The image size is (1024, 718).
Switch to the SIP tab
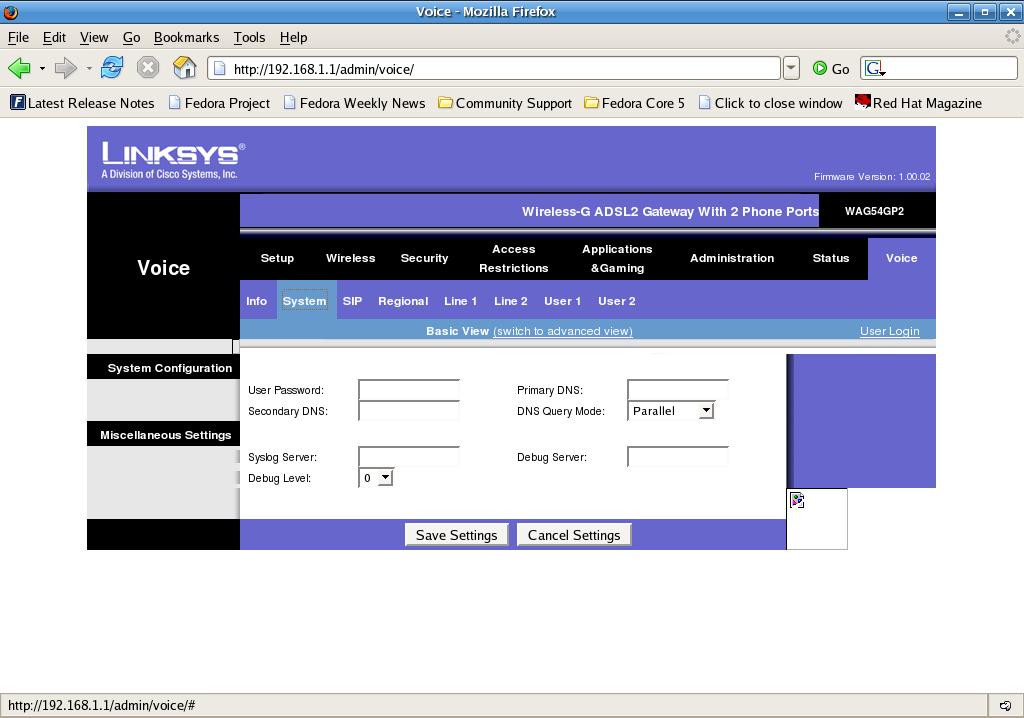click(352, 301)
